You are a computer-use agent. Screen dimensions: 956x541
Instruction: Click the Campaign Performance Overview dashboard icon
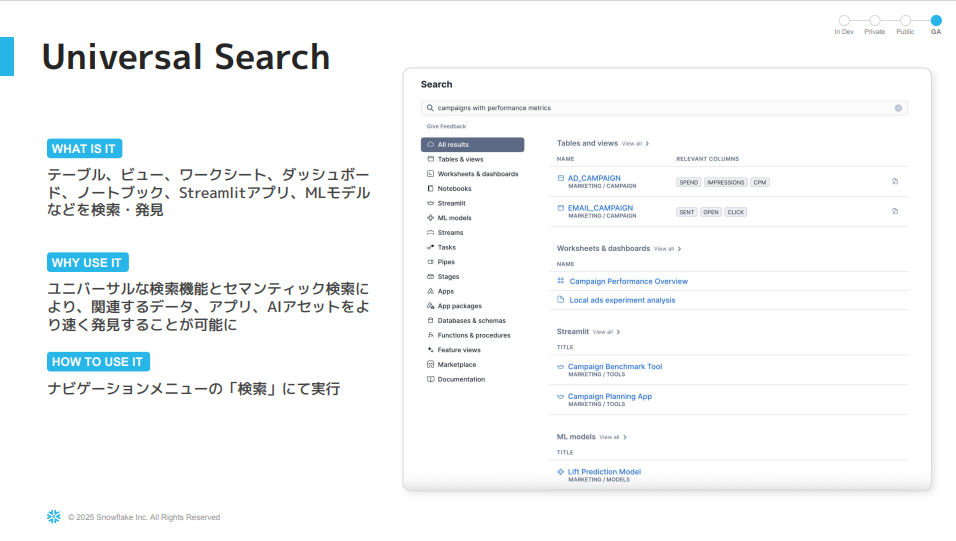tap(561, 281)
